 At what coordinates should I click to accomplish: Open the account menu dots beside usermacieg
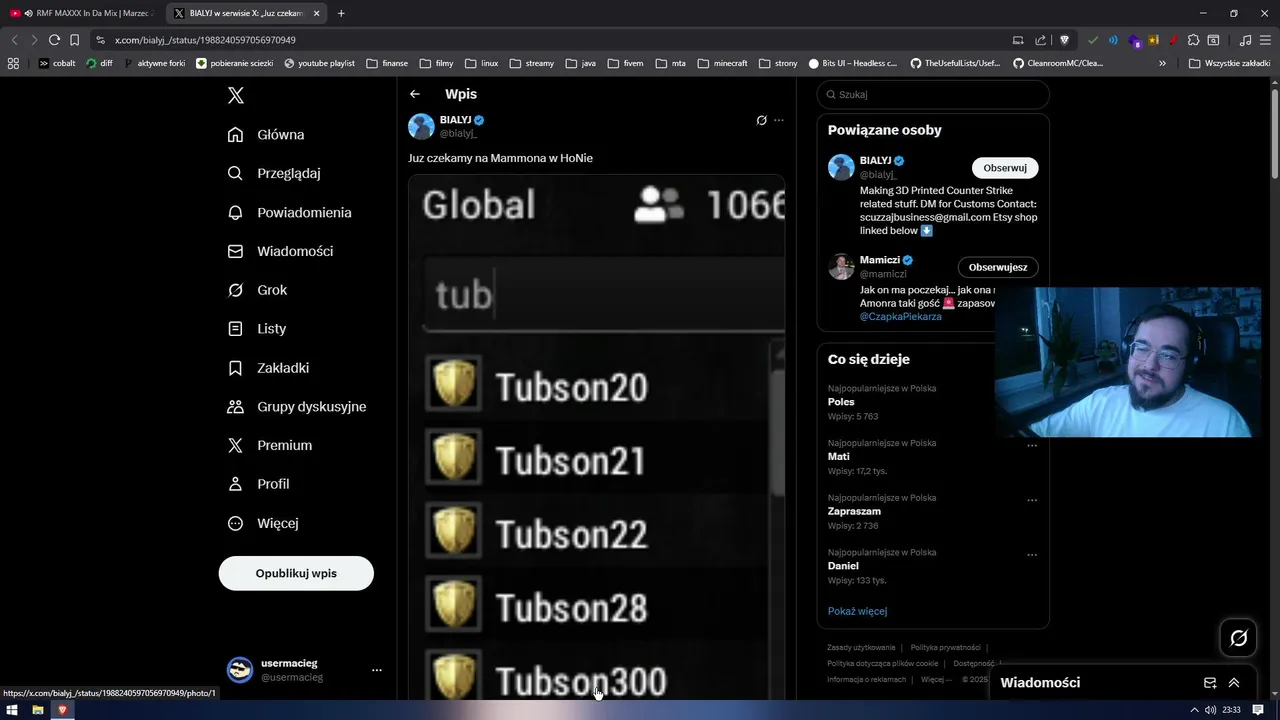click(x=376, y=670)
